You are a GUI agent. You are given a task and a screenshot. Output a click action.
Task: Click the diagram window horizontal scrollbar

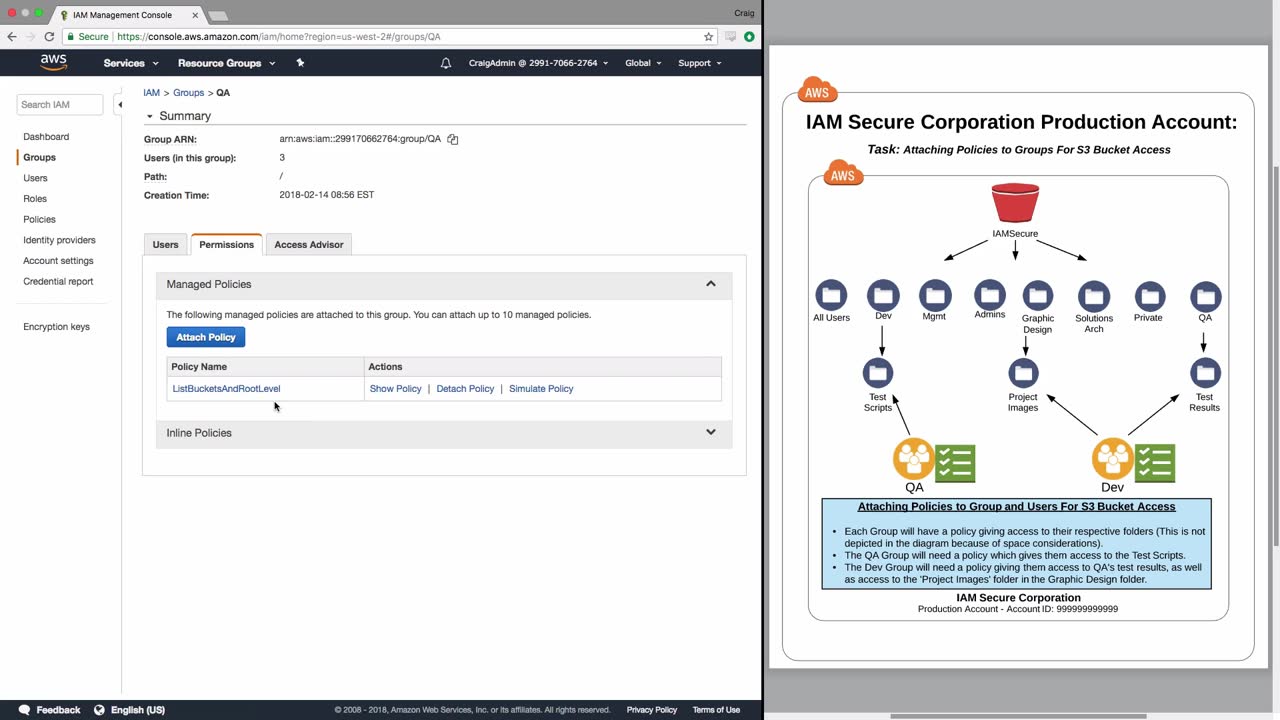(1018, 716)
